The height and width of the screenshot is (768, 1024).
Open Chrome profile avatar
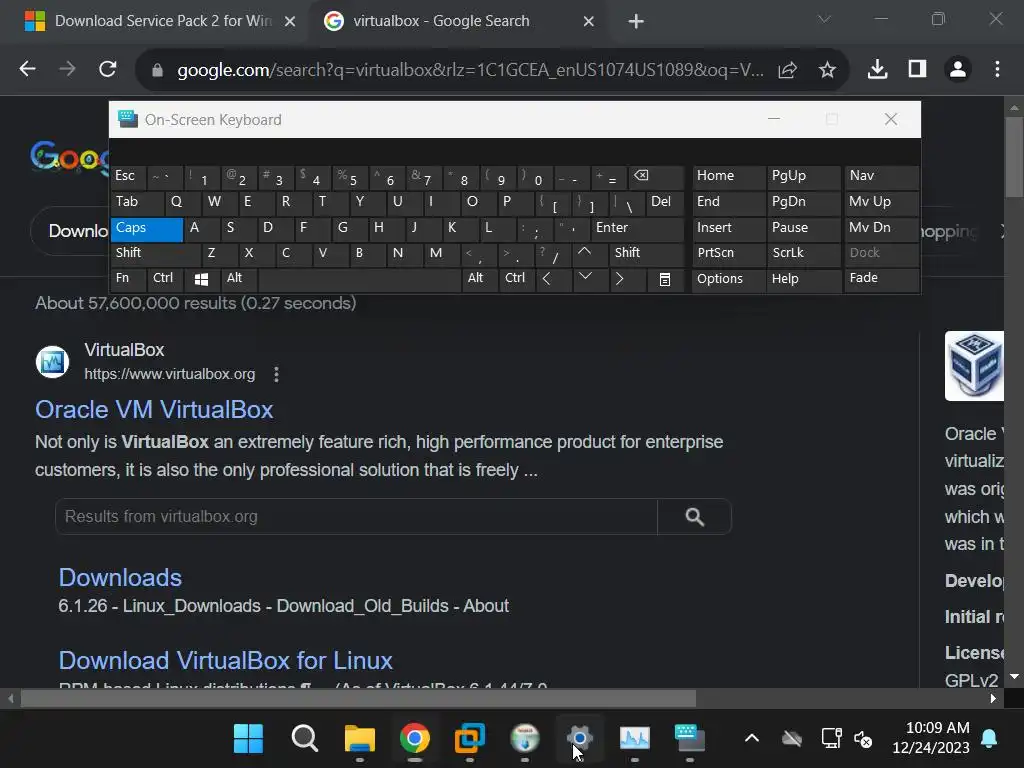click(x=957, y=69)
